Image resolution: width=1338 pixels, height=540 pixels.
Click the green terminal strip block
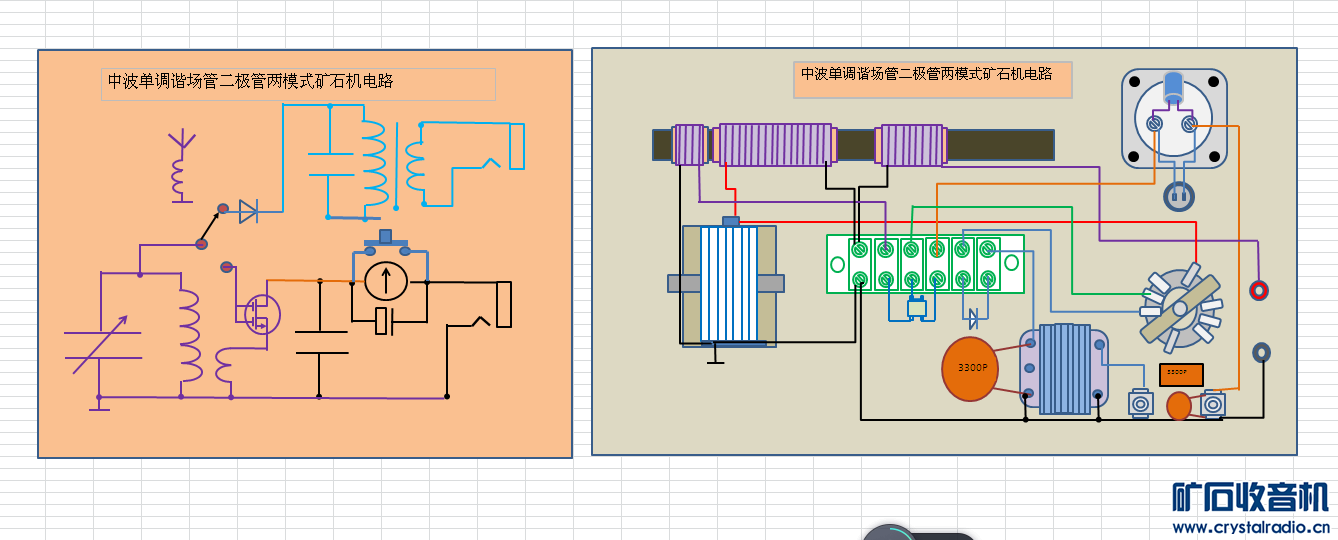point(924,264)
